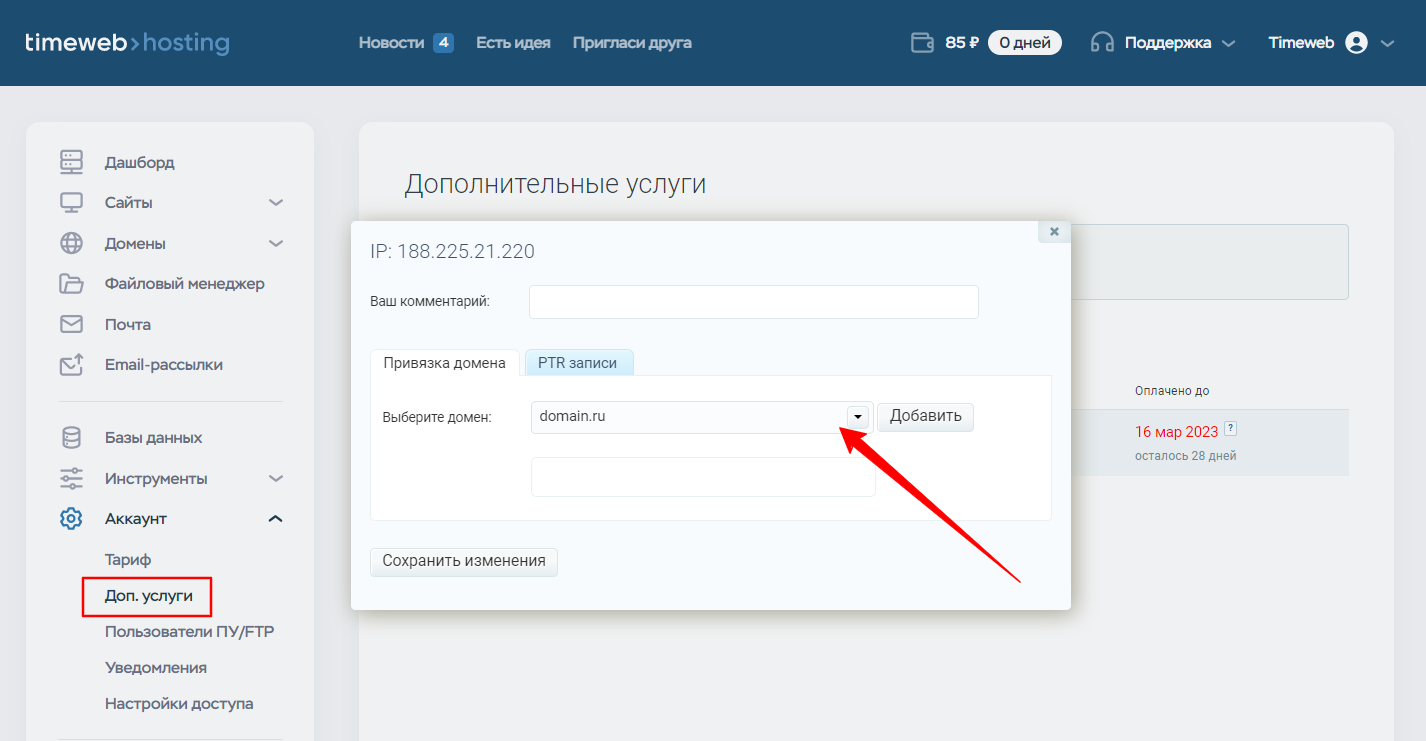Viewport: 1426px width, 741px height.
Task: Expand the Домены sidebar section
Action: (x=276, y=243)
